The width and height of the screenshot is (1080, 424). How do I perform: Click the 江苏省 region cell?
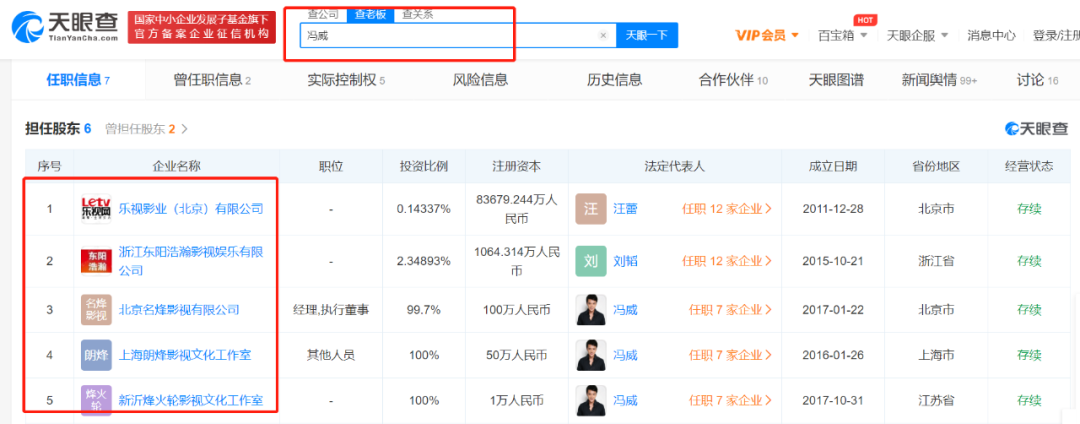click(935, 401)
